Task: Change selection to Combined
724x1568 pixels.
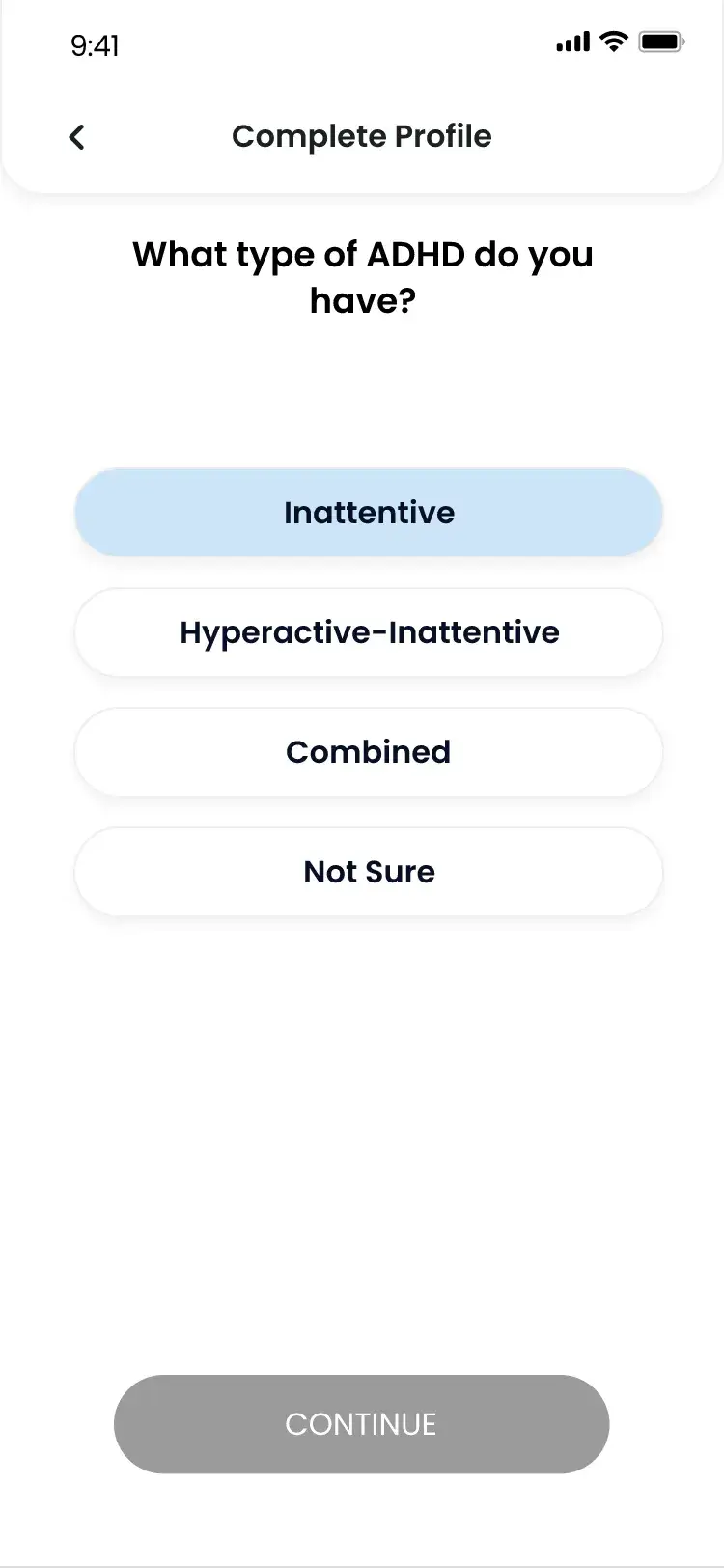Action: [x=369, y=752]
